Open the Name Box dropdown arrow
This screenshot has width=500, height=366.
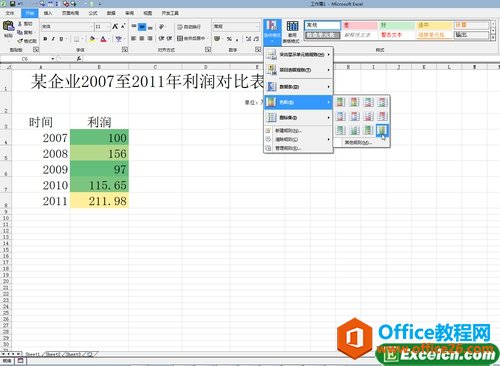(x=52, y=59)
